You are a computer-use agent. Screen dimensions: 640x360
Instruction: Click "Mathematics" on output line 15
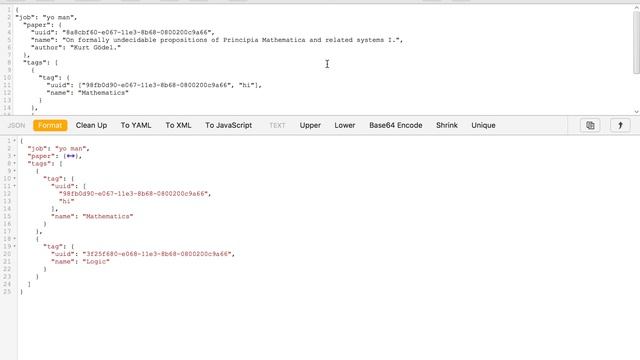pyautogui.click(x=108, y=216)
